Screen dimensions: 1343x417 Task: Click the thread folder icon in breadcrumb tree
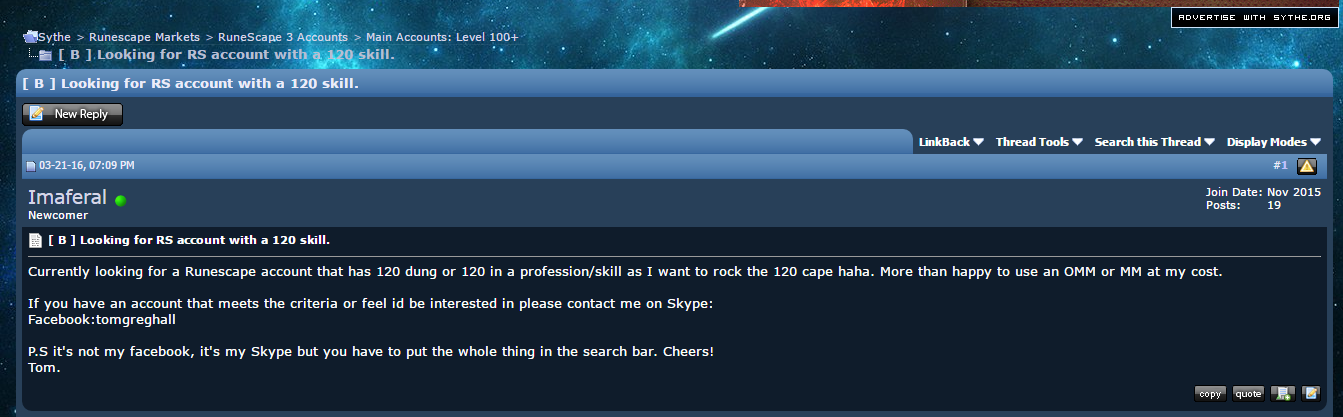(45, 55)
